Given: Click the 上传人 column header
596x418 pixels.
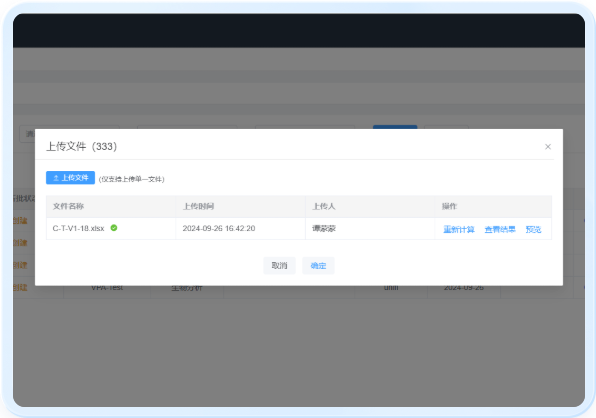Looking at the screenshot, I should [x=324, y=206].
